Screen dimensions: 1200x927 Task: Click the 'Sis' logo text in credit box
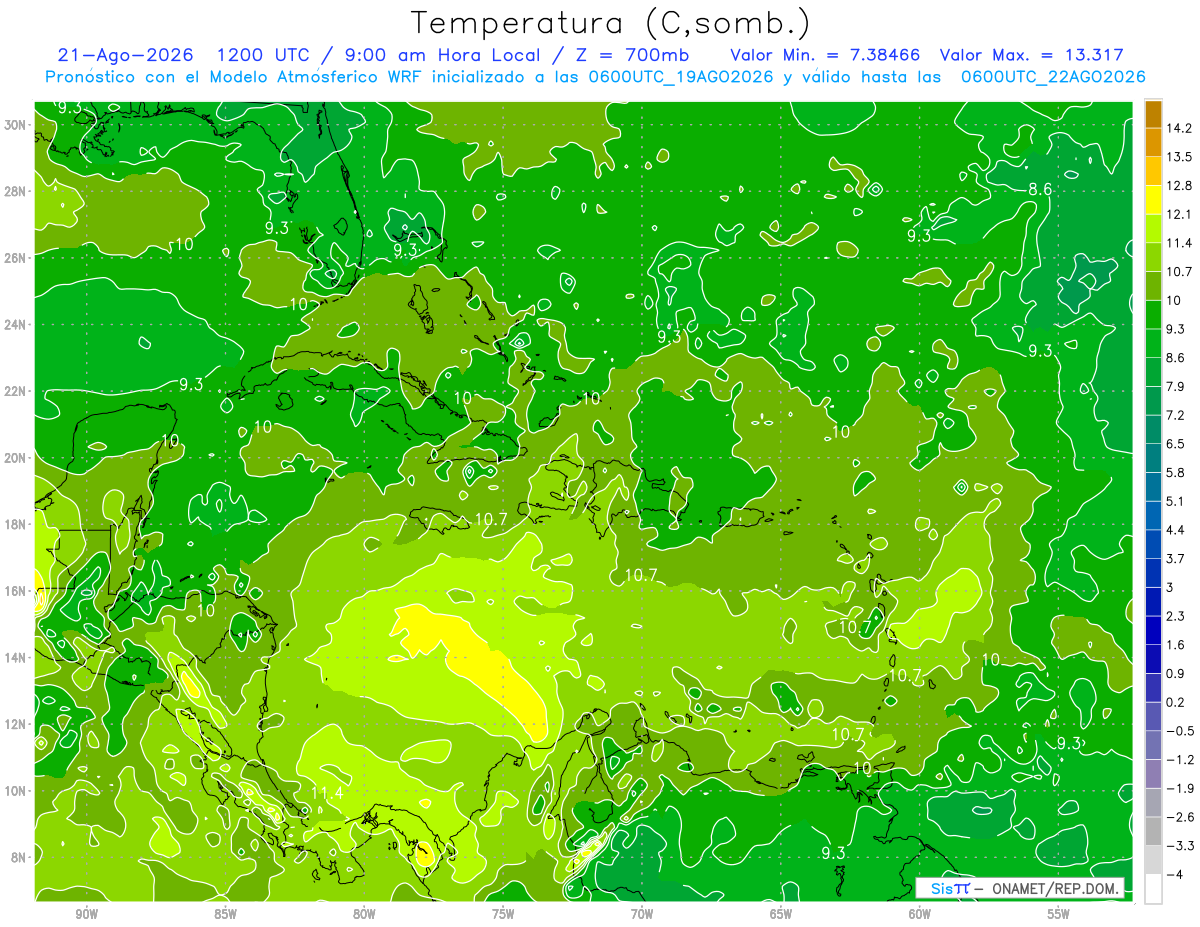(940, 888)
